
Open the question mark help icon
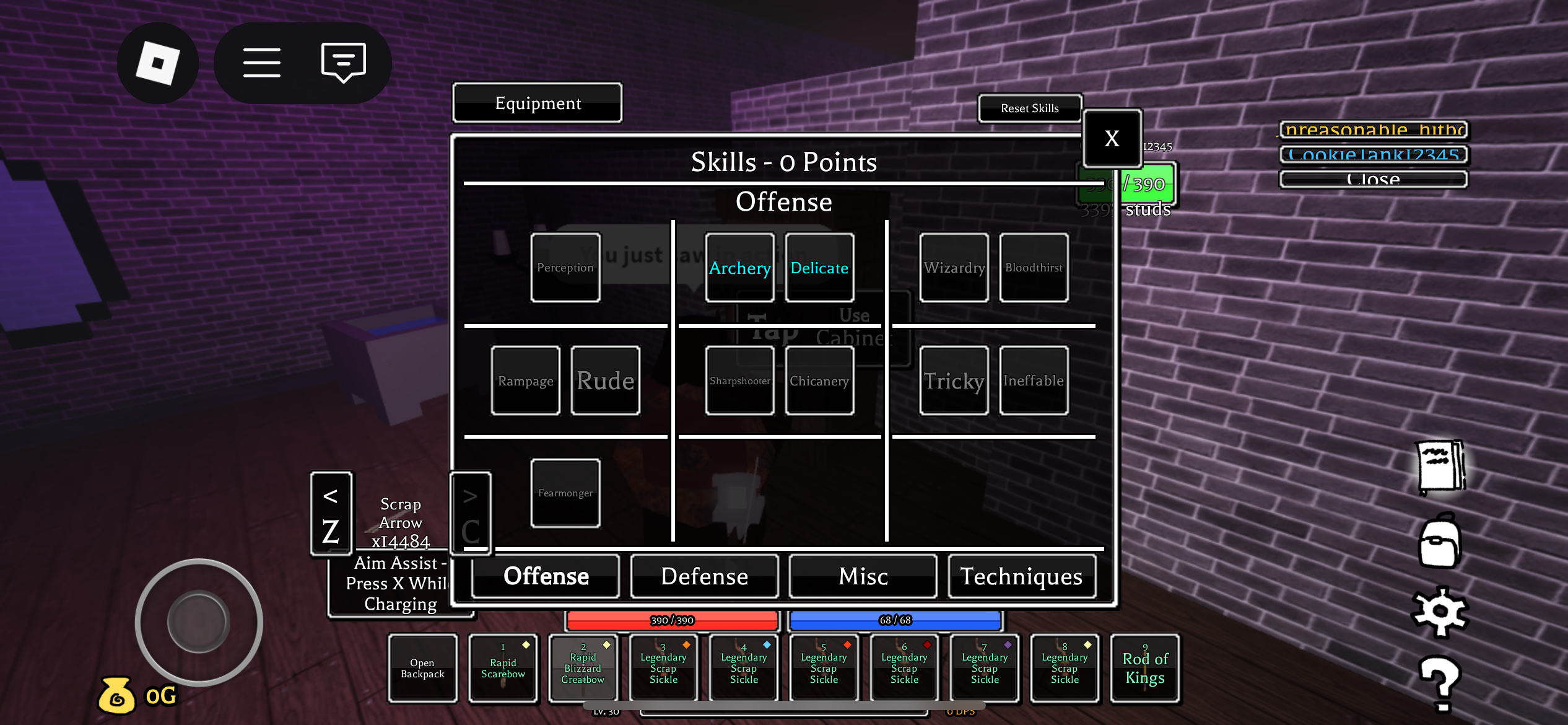click(x=1441, y=684)
